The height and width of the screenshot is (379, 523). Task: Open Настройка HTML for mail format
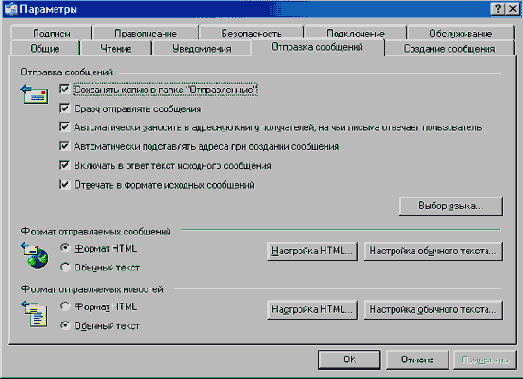tap(312, 251)
